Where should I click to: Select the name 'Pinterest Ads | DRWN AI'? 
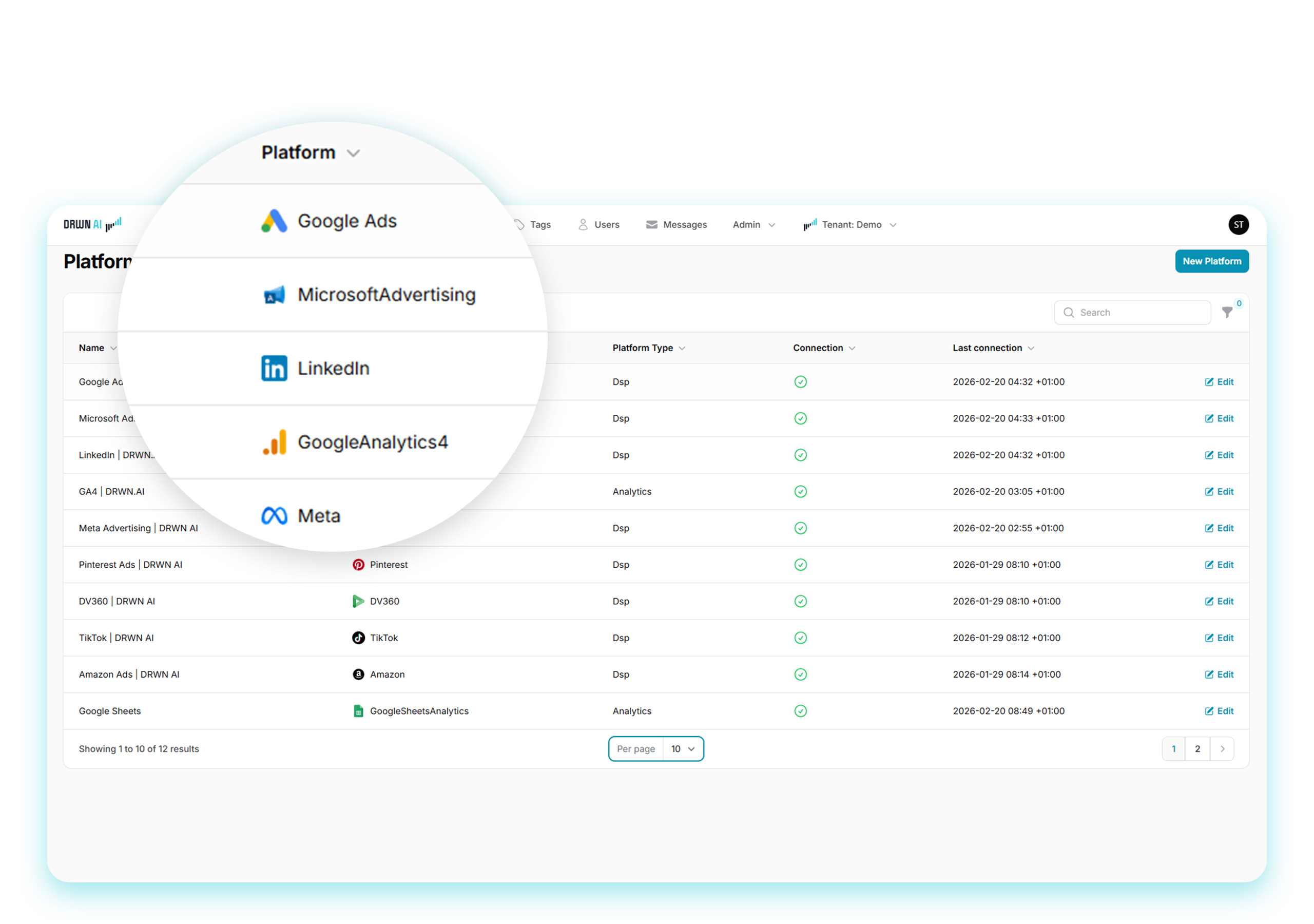(x=130, y=565)
